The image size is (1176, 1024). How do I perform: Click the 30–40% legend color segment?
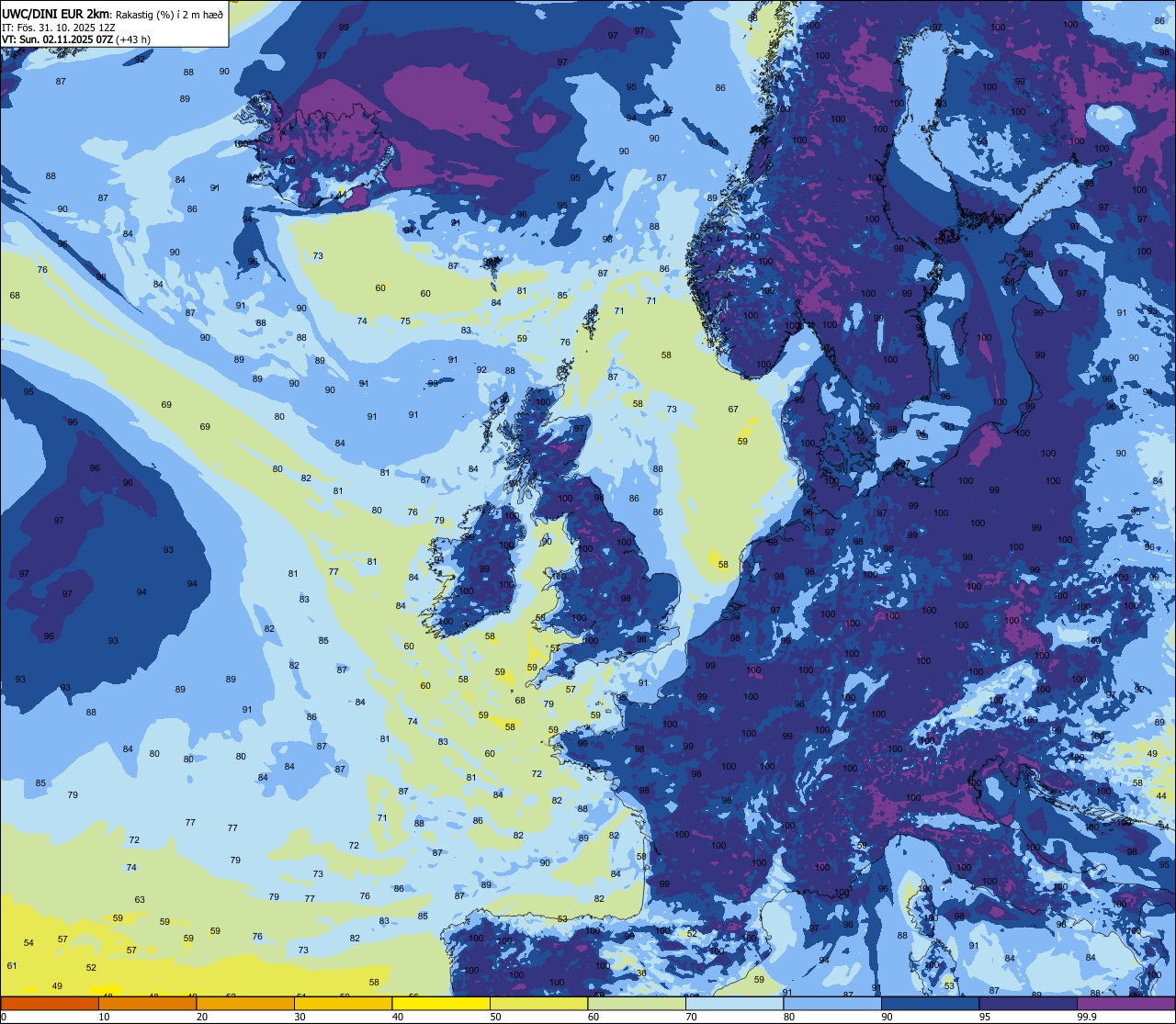[343, 1003]
